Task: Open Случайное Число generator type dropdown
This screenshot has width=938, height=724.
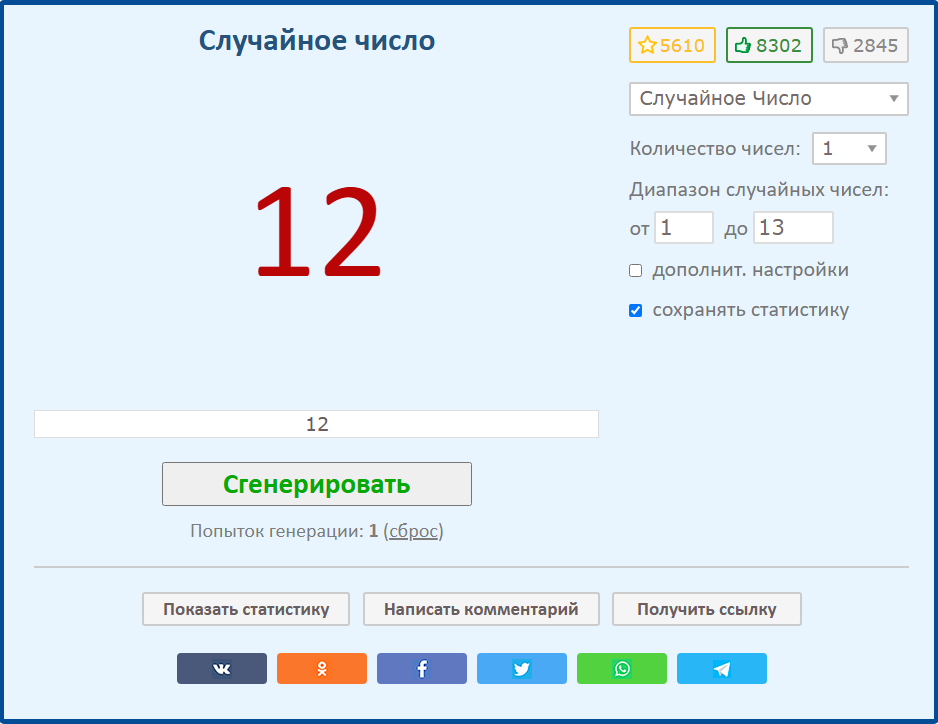Action: coord(769,99)
